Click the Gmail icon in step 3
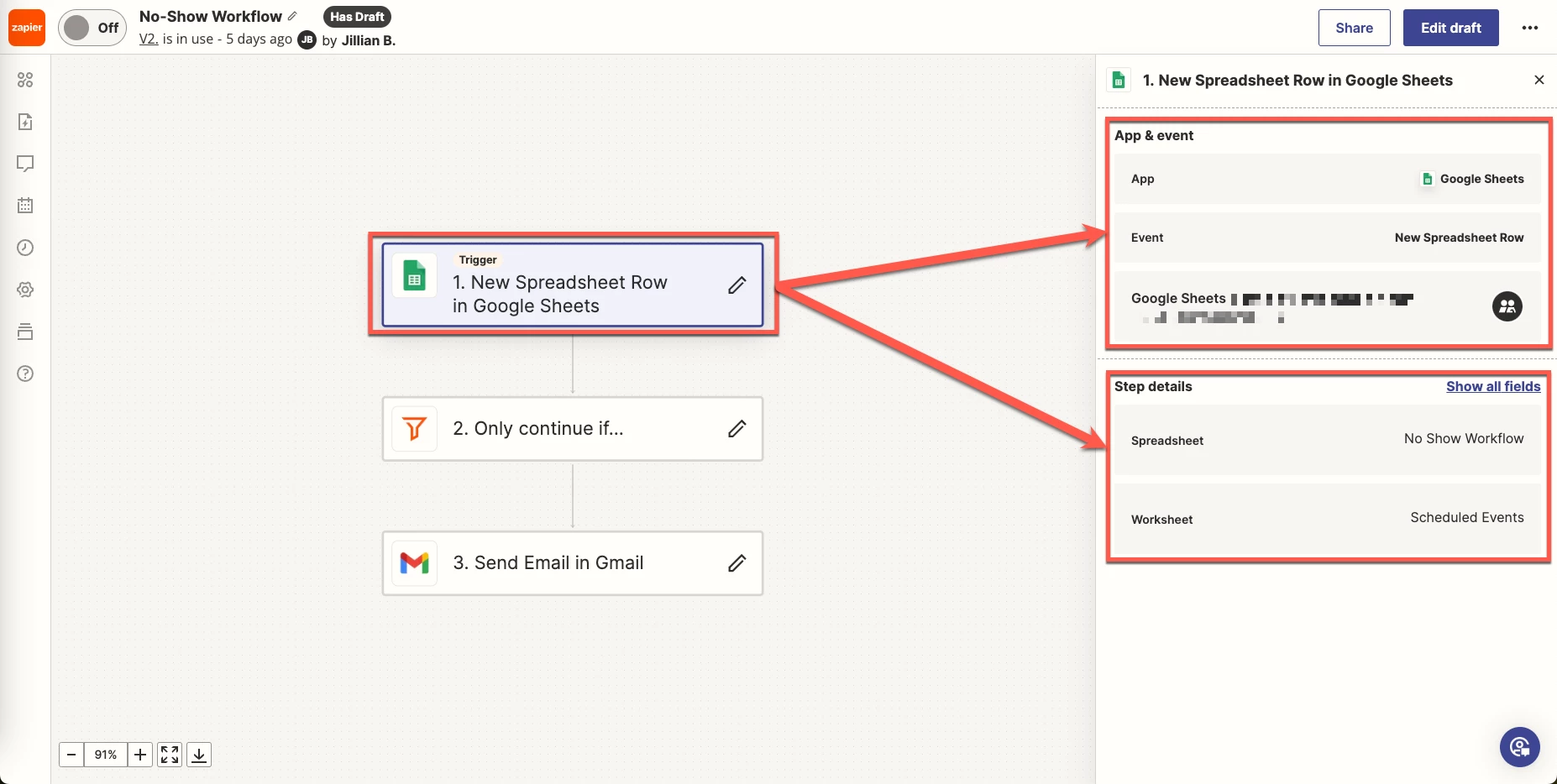The width and height of the screenshot is (1557, 784). (x=415, y=563)
